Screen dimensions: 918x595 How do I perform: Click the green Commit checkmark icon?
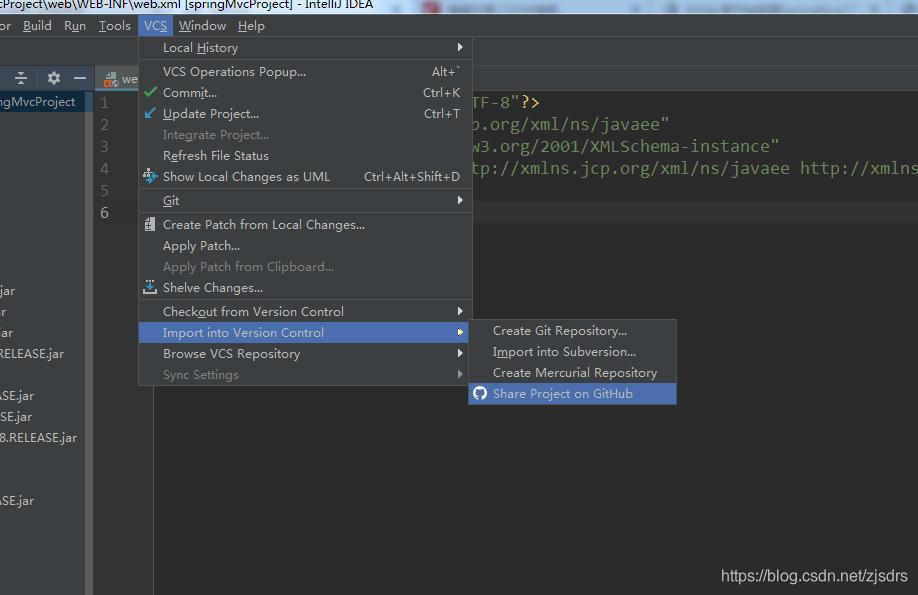point(150,92)
